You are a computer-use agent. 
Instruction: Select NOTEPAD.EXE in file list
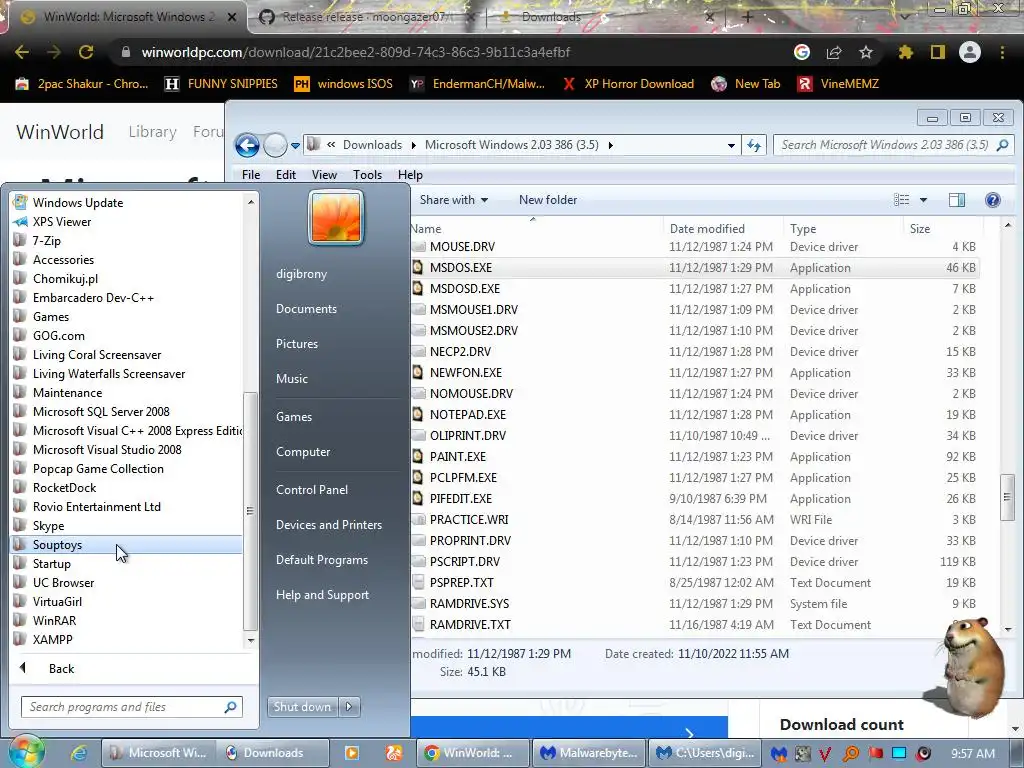468,415
